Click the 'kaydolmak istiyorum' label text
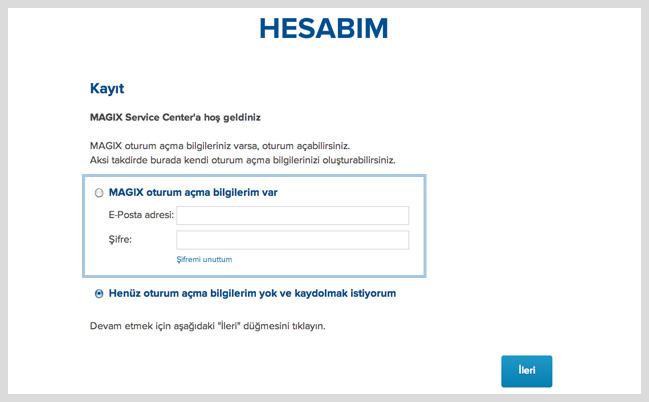Screen dimensions: 649x402 345,294
